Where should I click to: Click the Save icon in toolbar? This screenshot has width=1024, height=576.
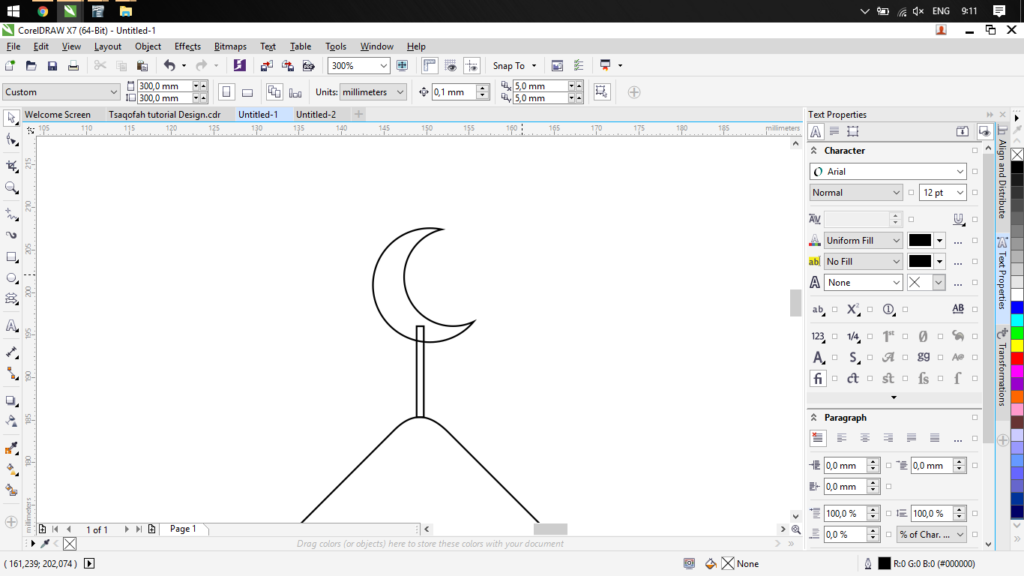click(52, 66)
